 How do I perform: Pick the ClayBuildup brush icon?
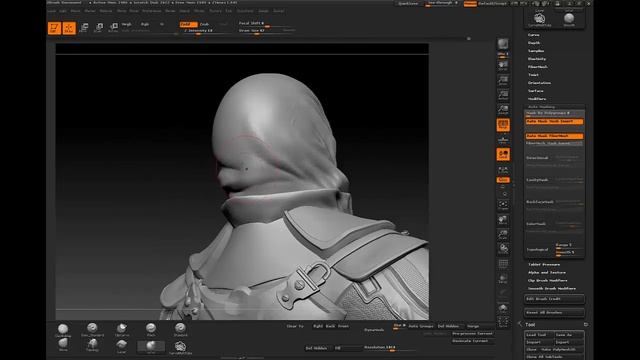coord(62,330)
